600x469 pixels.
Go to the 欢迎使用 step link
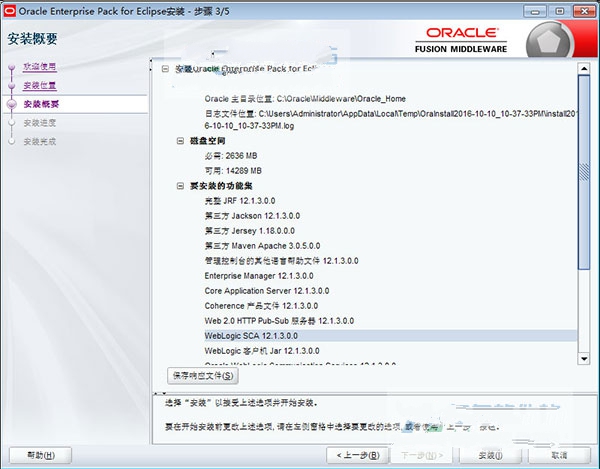(x=40, y=67)
